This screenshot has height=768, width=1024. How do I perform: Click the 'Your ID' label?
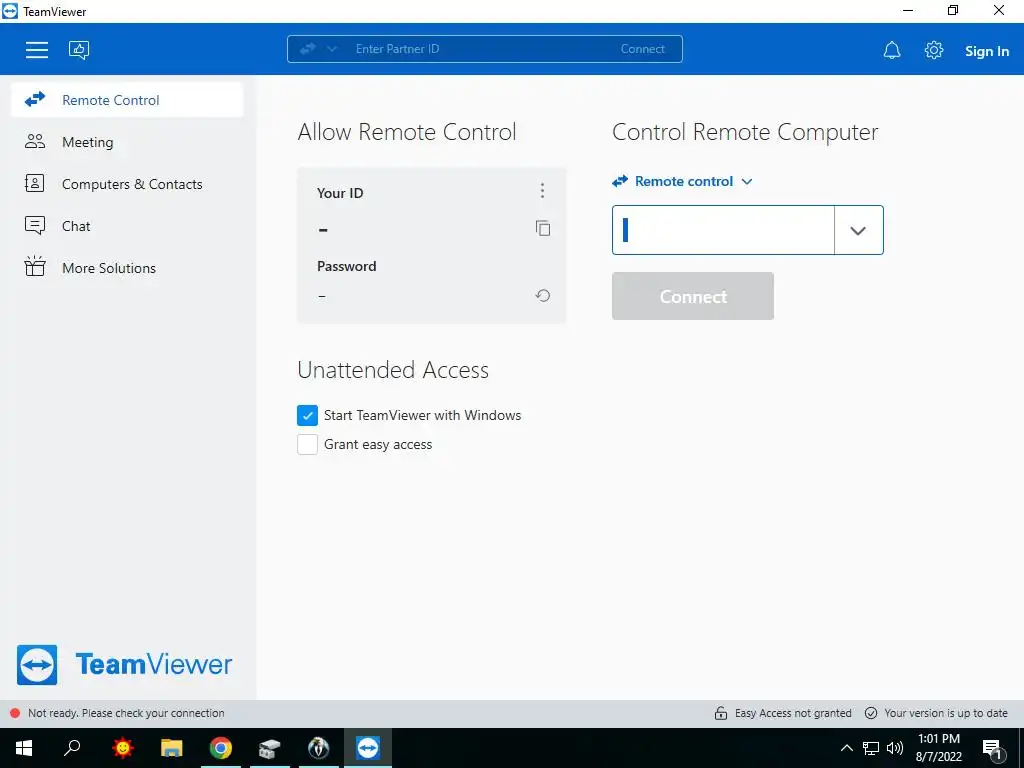tap(340, 193)
